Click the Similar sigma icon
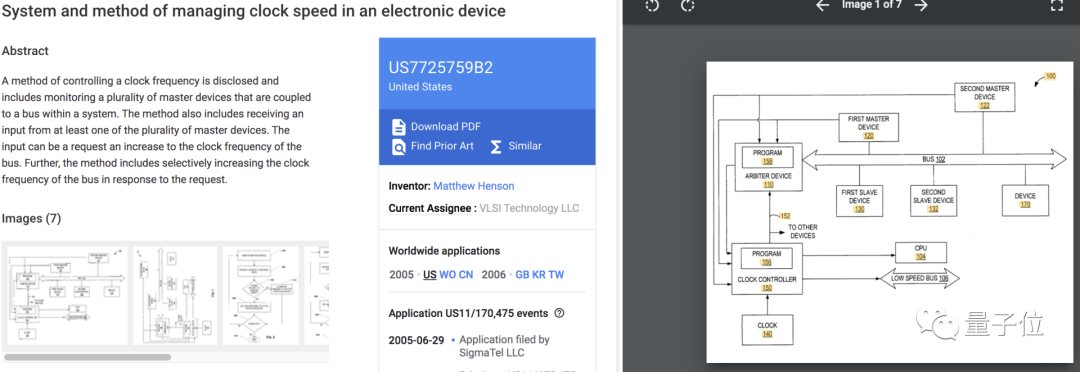The height and width of the screenshot is (372, 1080). [x=495, y=147]
